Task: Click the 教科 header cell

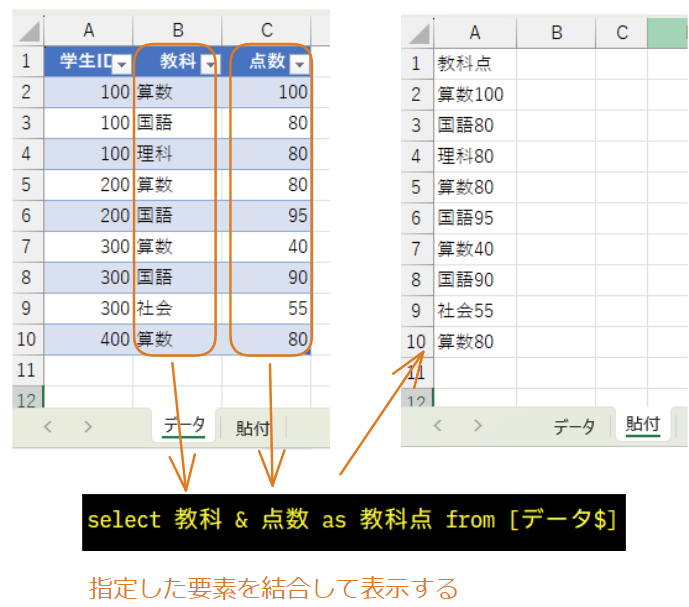Action: click(178, 62)
